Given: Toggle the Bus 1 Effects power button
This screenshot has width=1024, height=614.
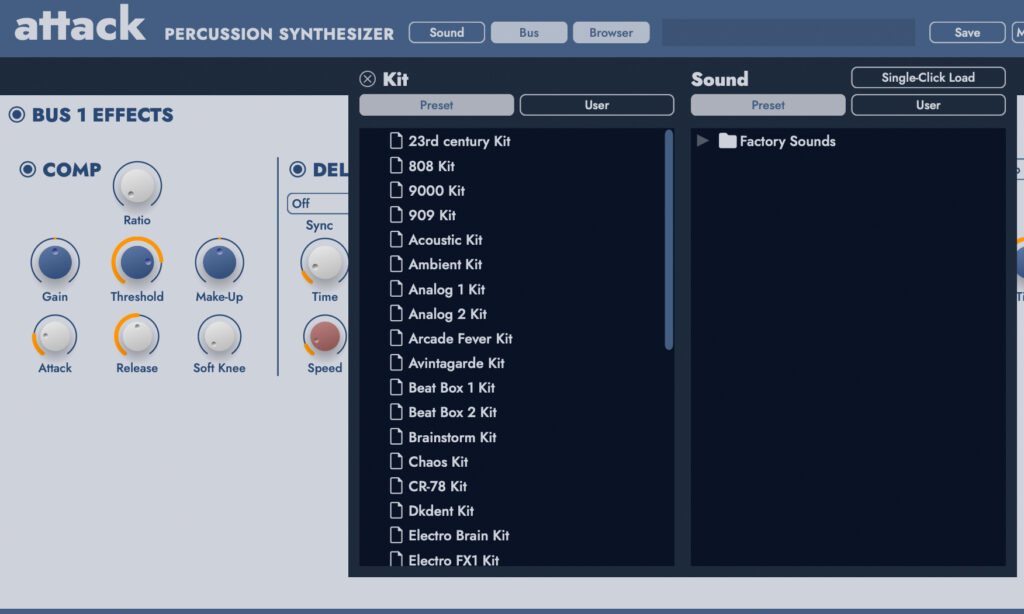Looking at the screenshot, I should click(x=17, y=115).
